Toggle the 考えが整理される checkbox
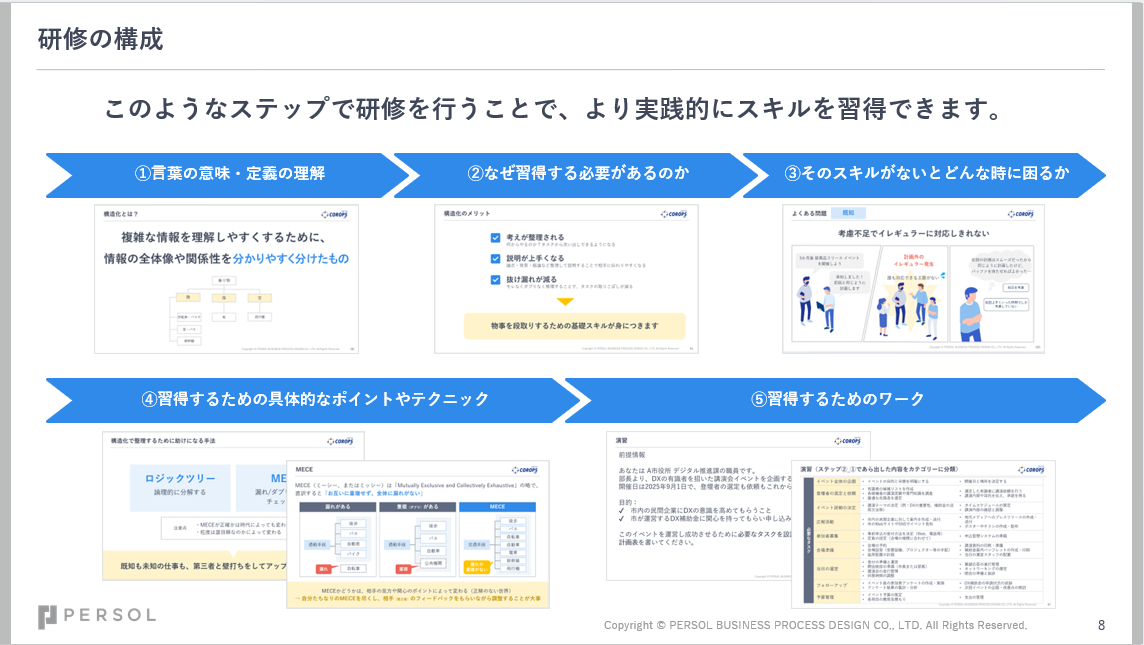The width and height of the screenshot is (1144, 645). (x=495, y=238)
